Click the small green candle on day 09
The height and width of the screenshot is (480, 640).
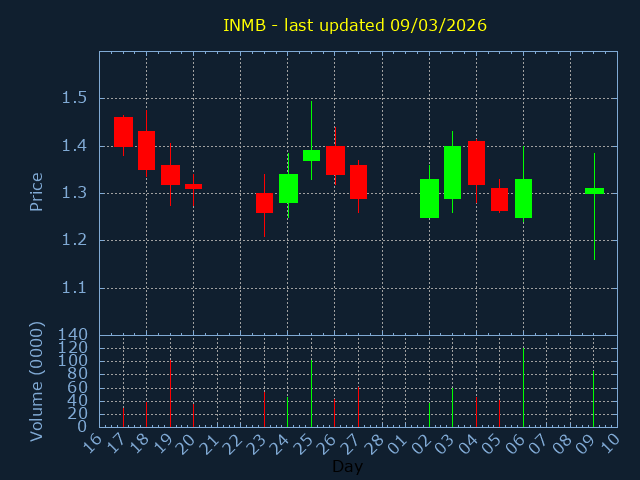(x=594, y=190)
